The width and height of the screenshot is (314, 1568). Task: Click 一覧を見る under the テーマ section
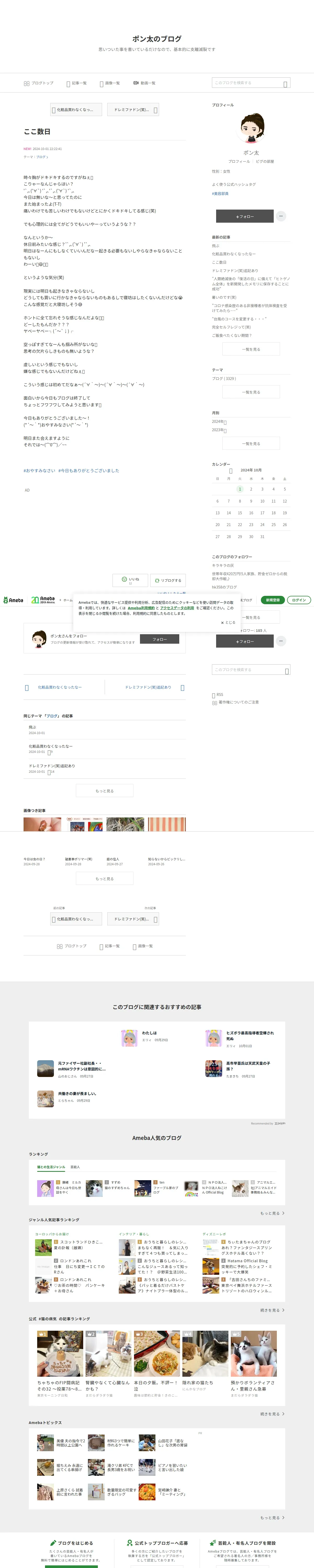pyautogui.click(x=251, y=392)
